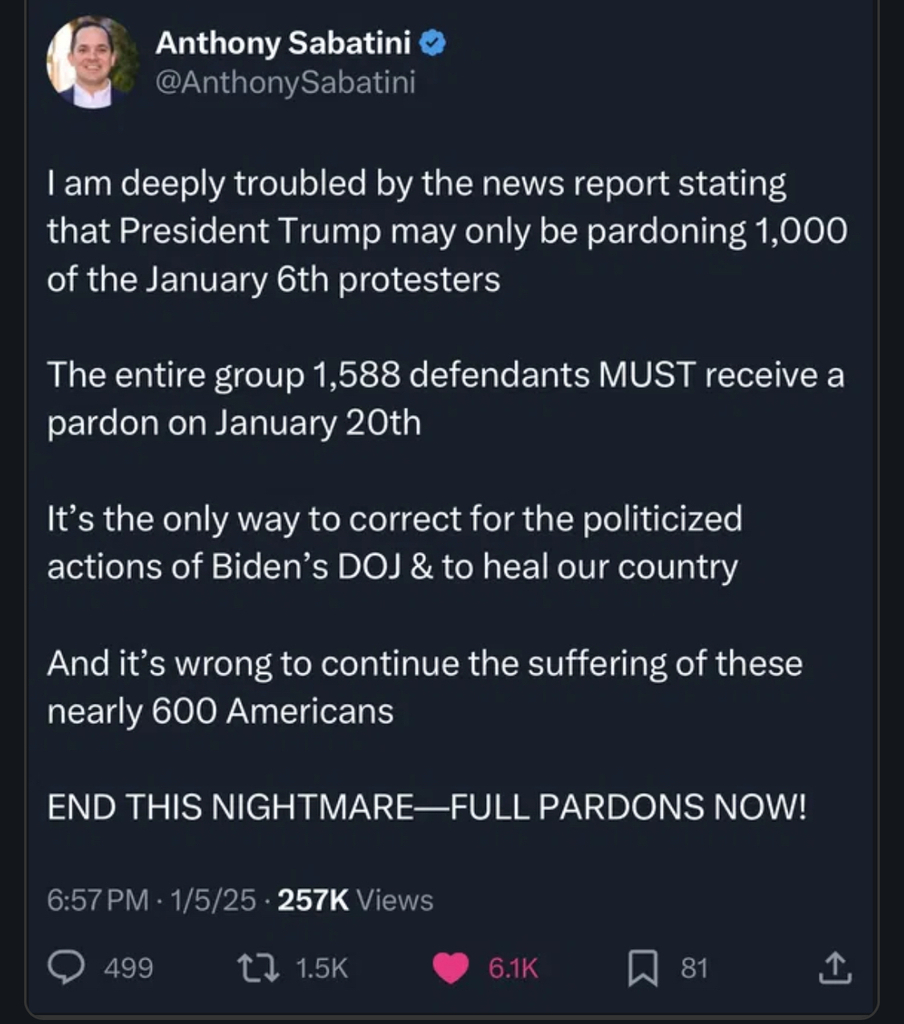Click the "END THIS NIGHTMARE" line
This screenshot has width=904, height=1024.
[426, 808]
